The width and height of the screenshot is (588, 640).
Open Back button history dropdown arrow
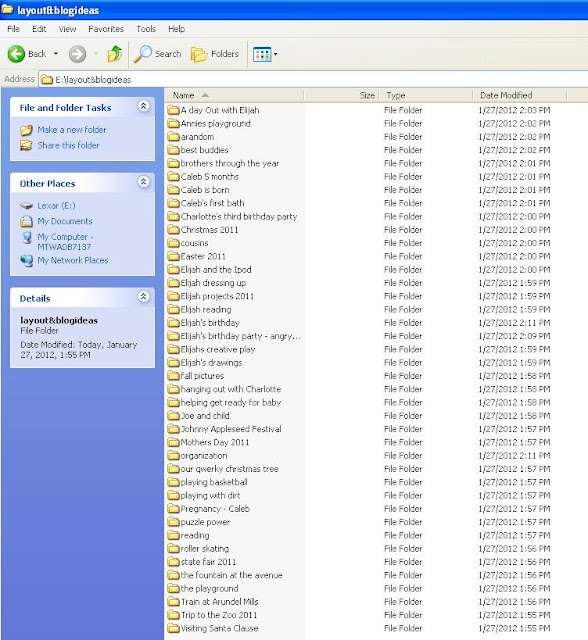(x=56, y=54)
